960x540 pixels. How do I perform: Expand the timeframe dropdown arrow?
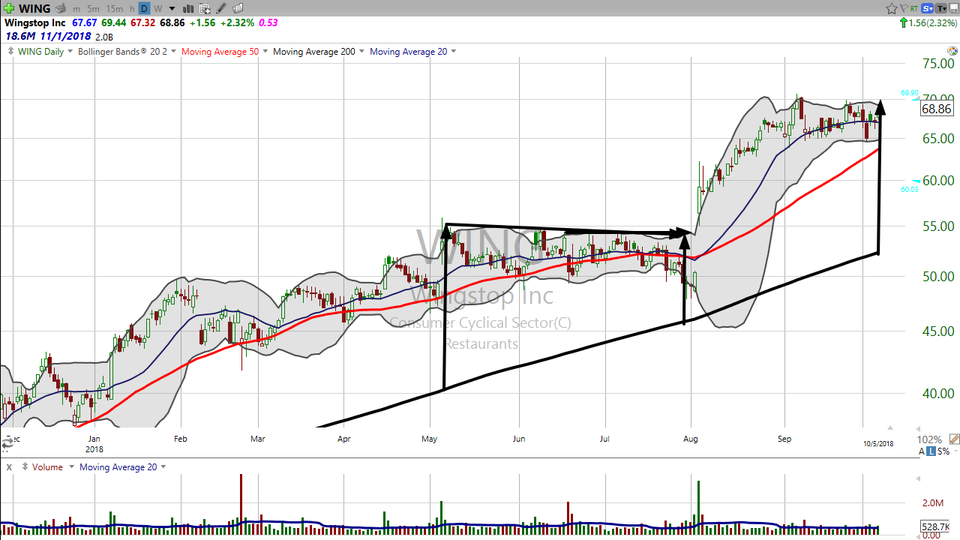171,9
